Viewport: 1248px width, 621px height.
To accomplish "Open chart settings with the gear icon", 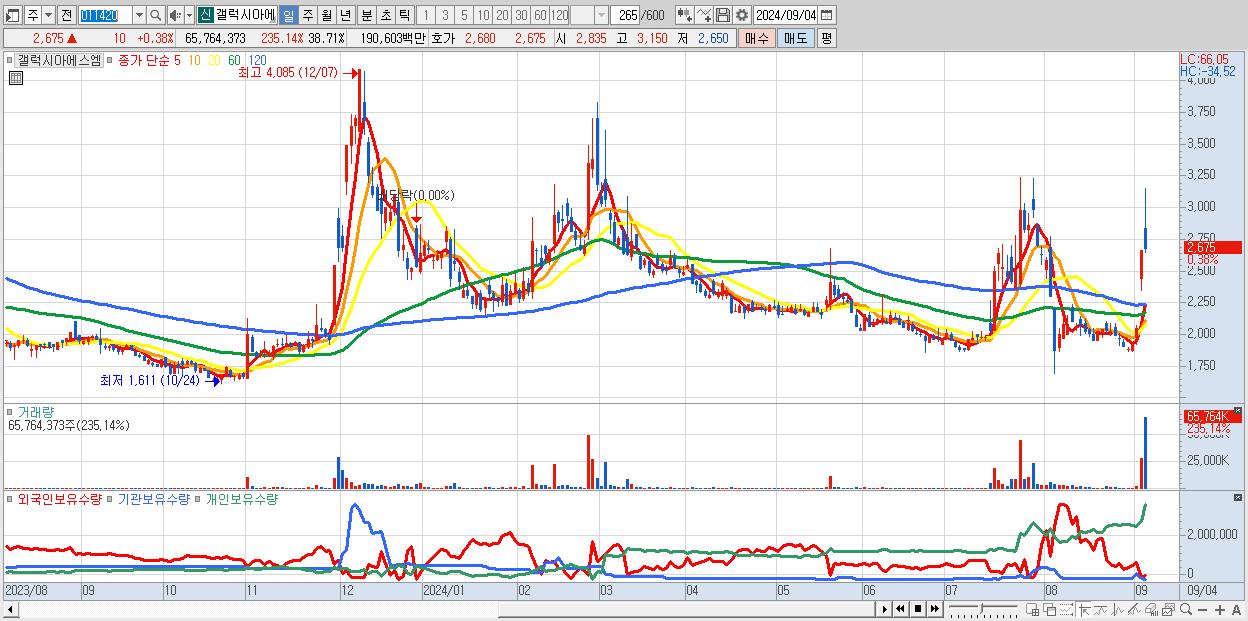I will coord(741,15).
